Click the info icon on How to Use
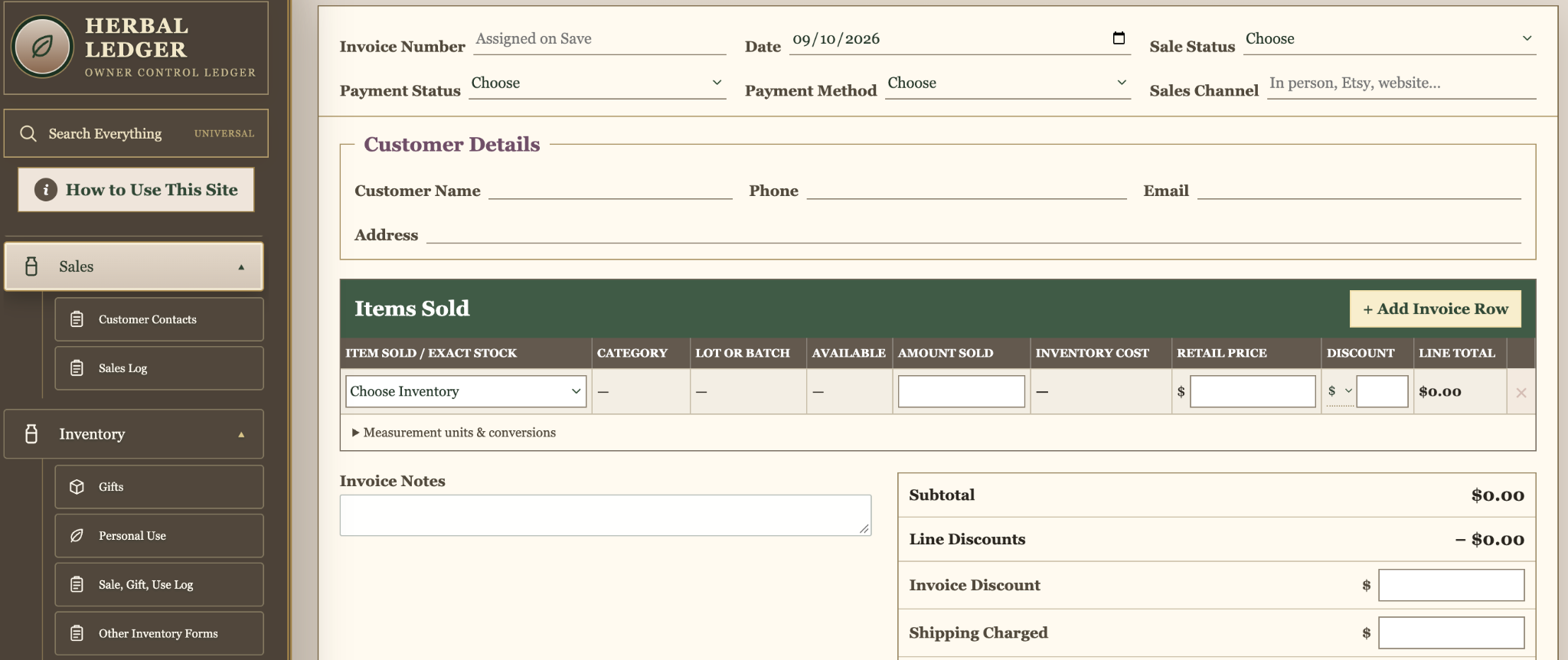The image size is (1568, 660). [46, 190]
